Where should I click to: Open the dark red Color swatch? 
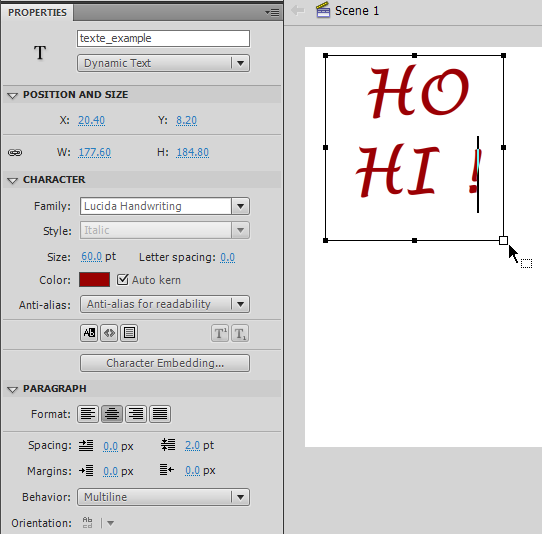pyautogui.click(x=94, y=280)
